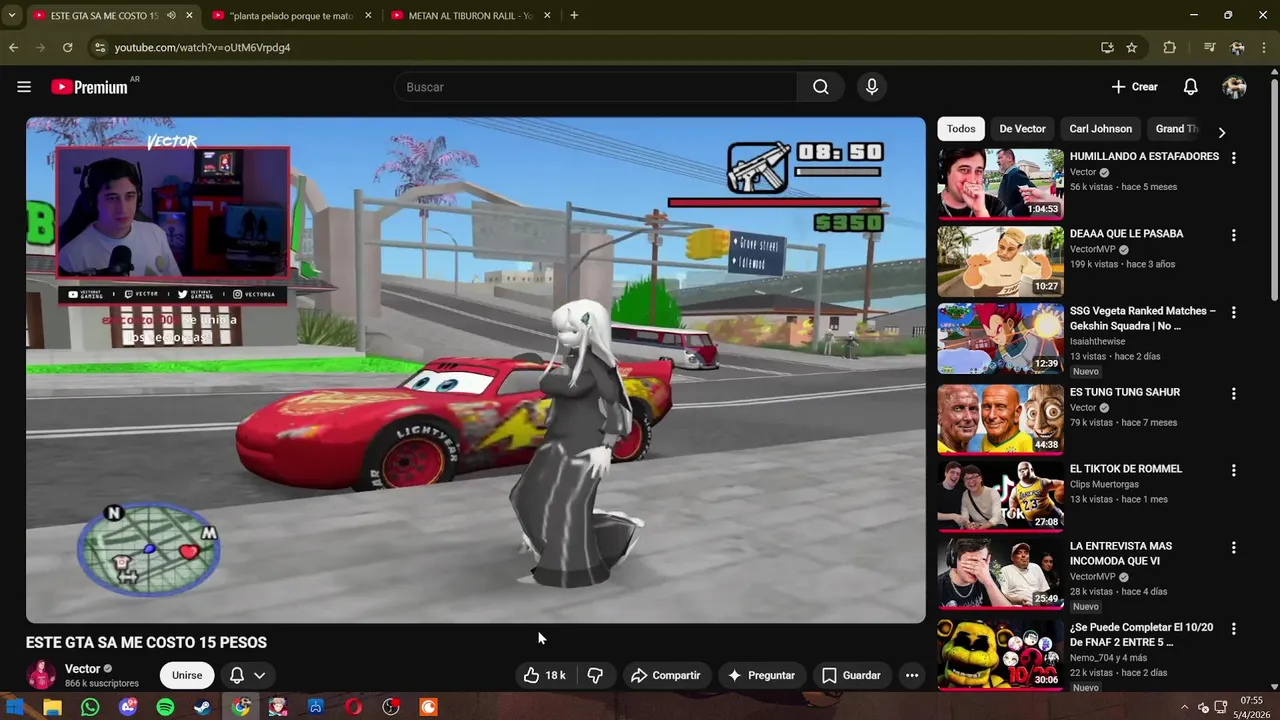Go back in browser history
The width and height of the screenshot is (1280, 720).
pos(13,47)
